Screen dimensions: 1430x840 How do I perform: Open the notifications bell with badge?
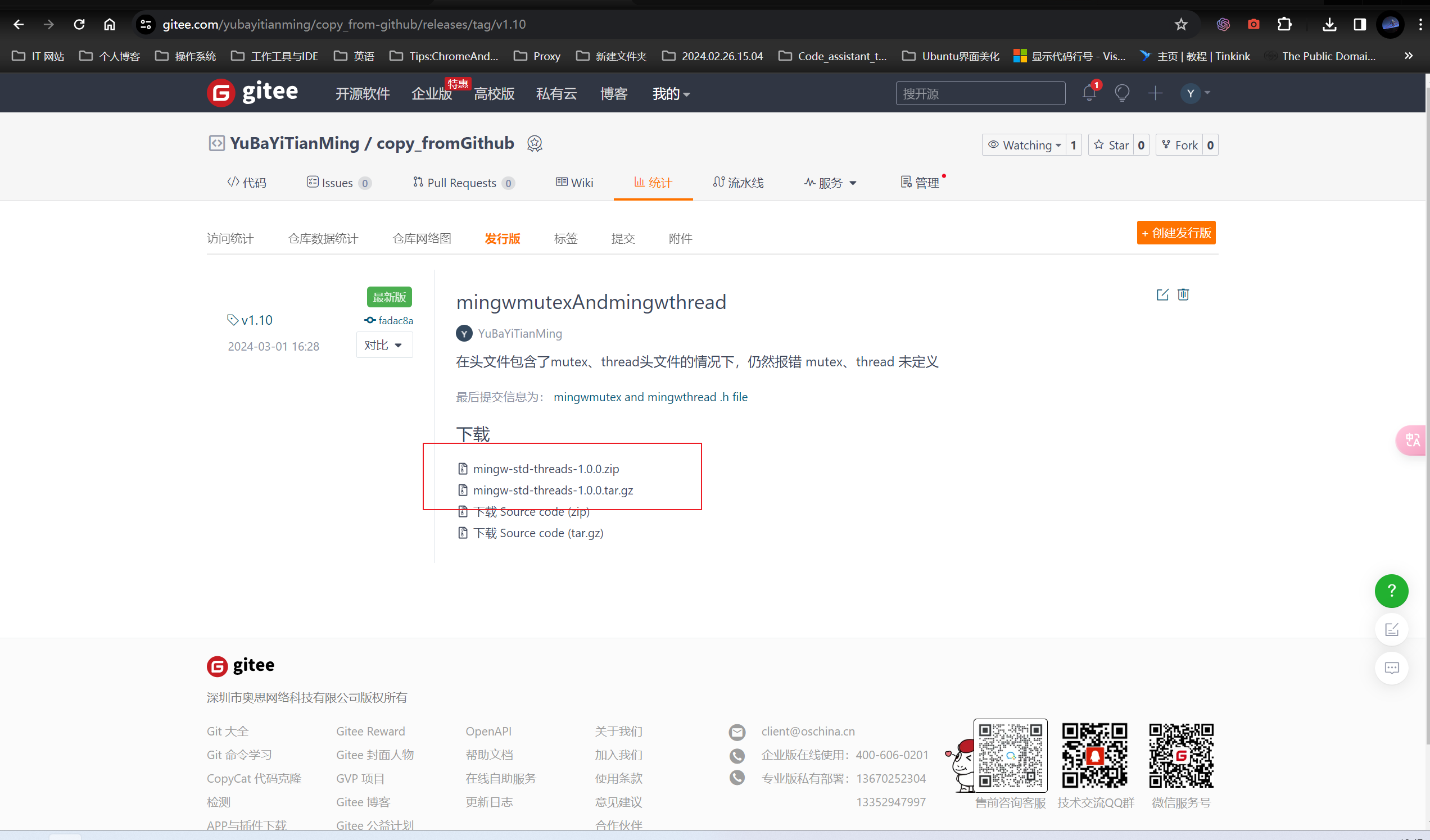1088,93
